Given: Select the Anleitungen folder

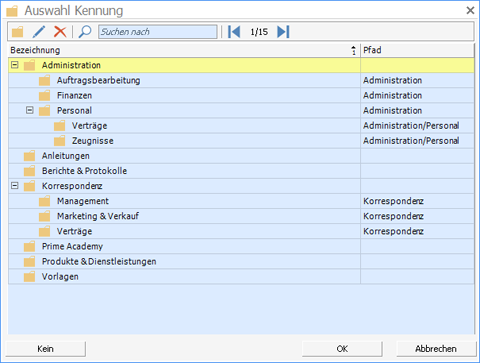Looking at the screenshot, I should click(241, 156).
